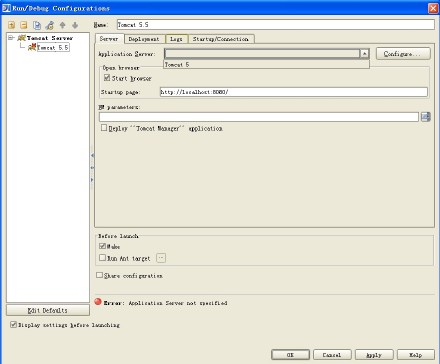Viewport: 440px width, 364px height.
Task: Click the IDEA icon in the title bar
Action: (6, 8)
